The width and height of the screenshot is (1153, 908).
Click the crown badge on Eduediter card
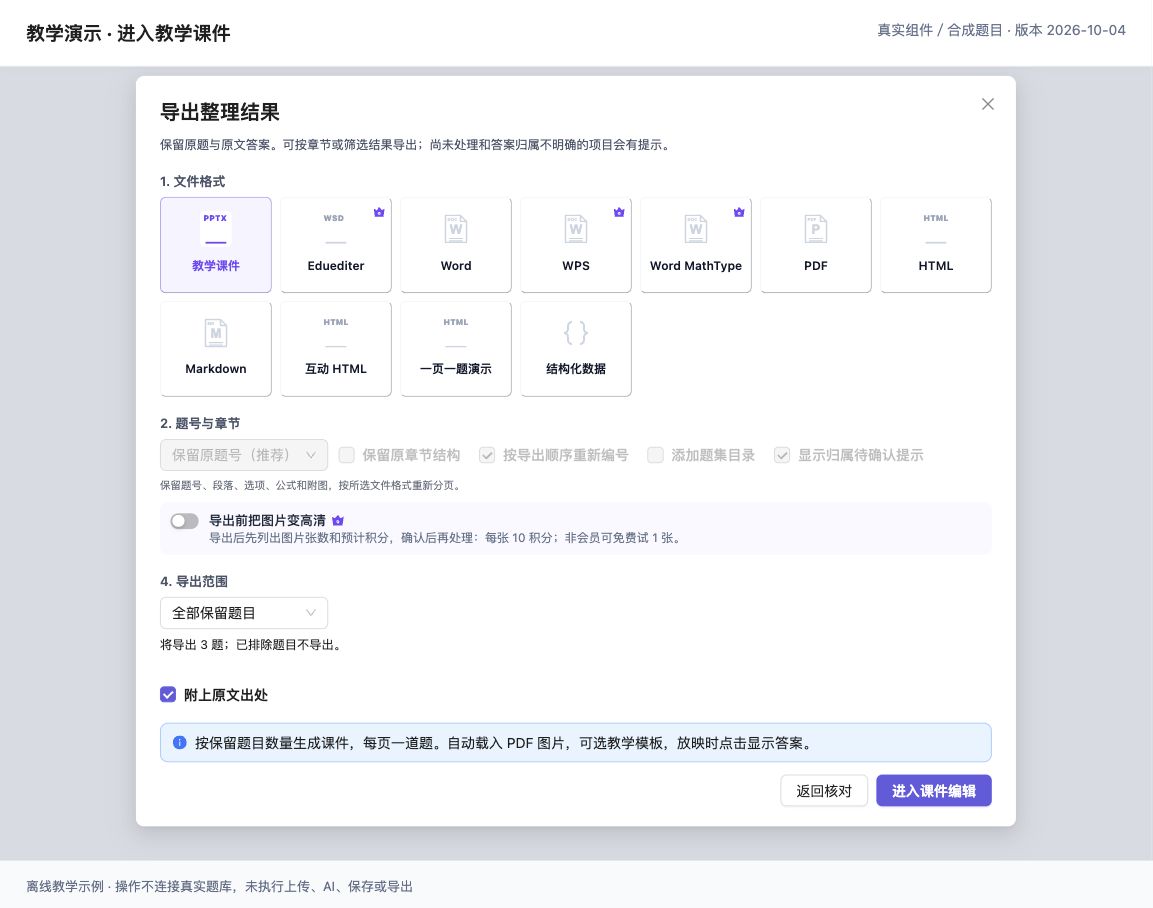379,212
